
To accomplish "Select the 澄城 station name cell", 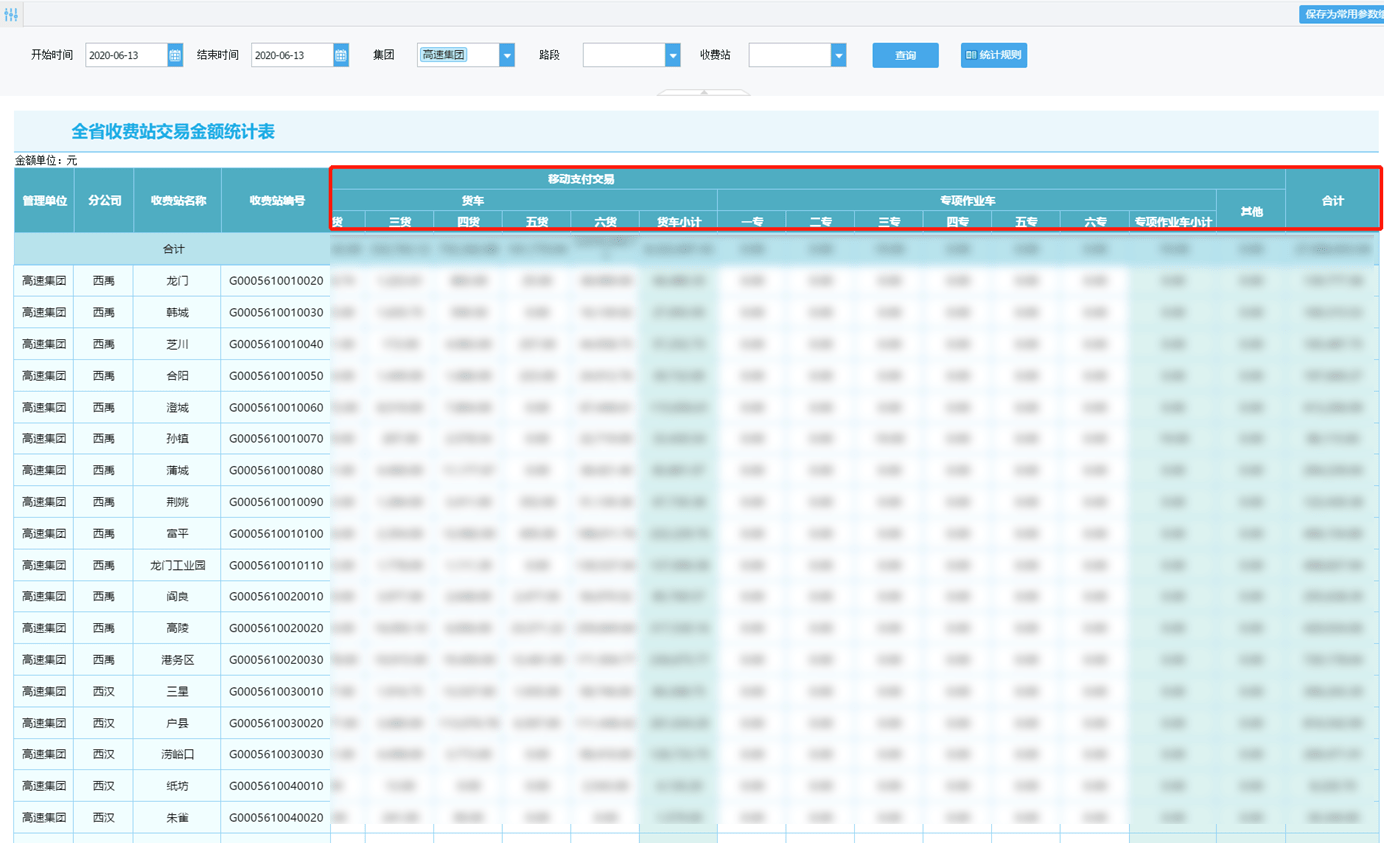I will click(178, 407).
